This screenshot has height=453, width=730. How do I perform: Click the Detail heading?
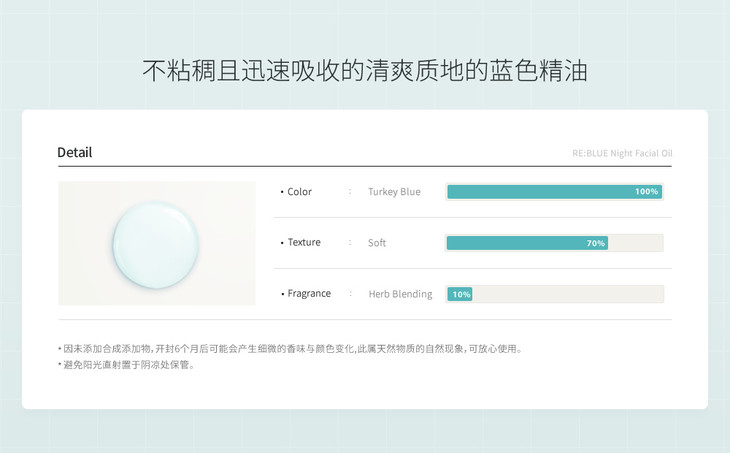pyautogui.click(x=75, y=153)
